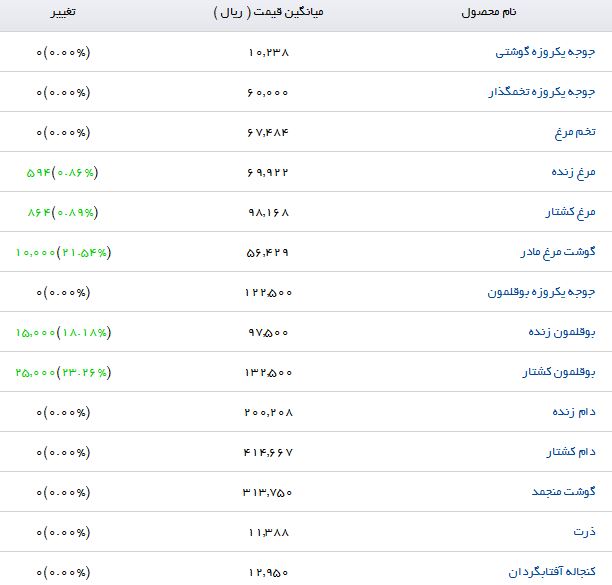Click the ۰(۰.۰۰%) change in تخم مرغ row
Viewport: 612px width, 585px height.
click(x=63, y=133)
